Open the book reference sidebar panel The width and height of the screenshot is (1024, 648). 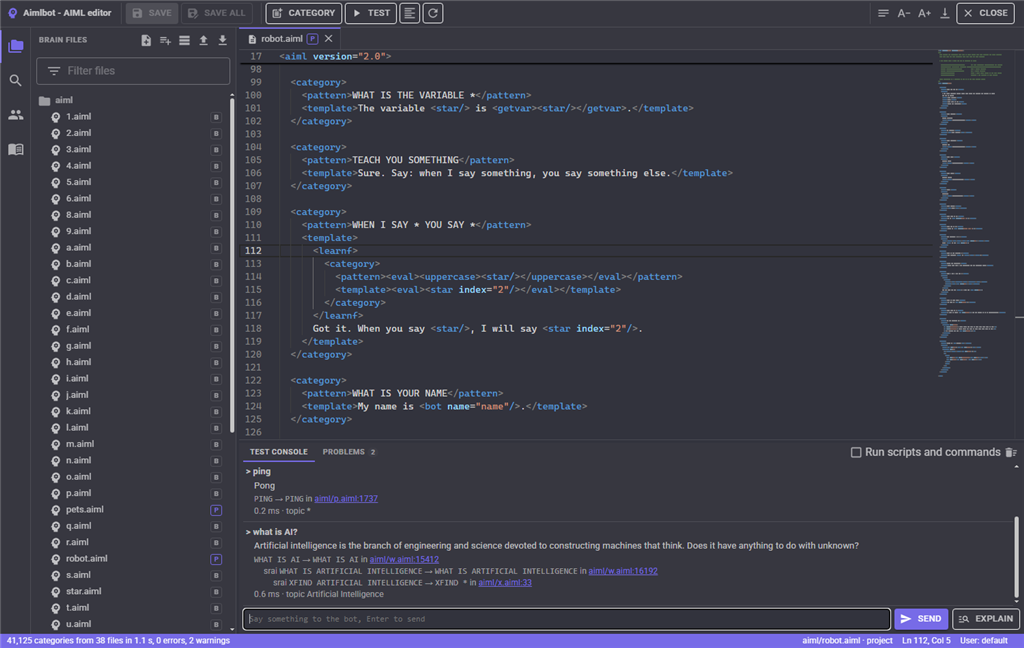(16, 150)
